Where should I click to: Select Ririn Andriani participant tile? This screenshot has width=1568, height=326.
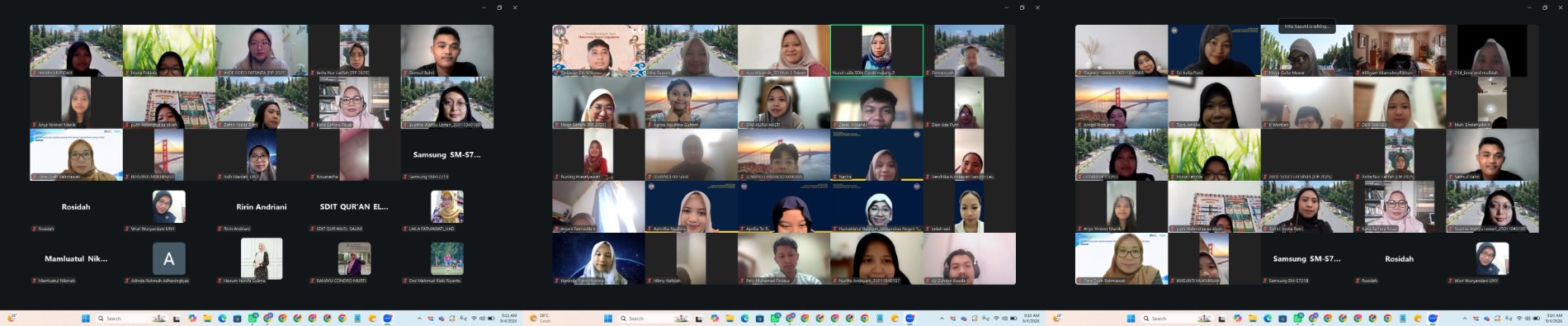[262, 207]
